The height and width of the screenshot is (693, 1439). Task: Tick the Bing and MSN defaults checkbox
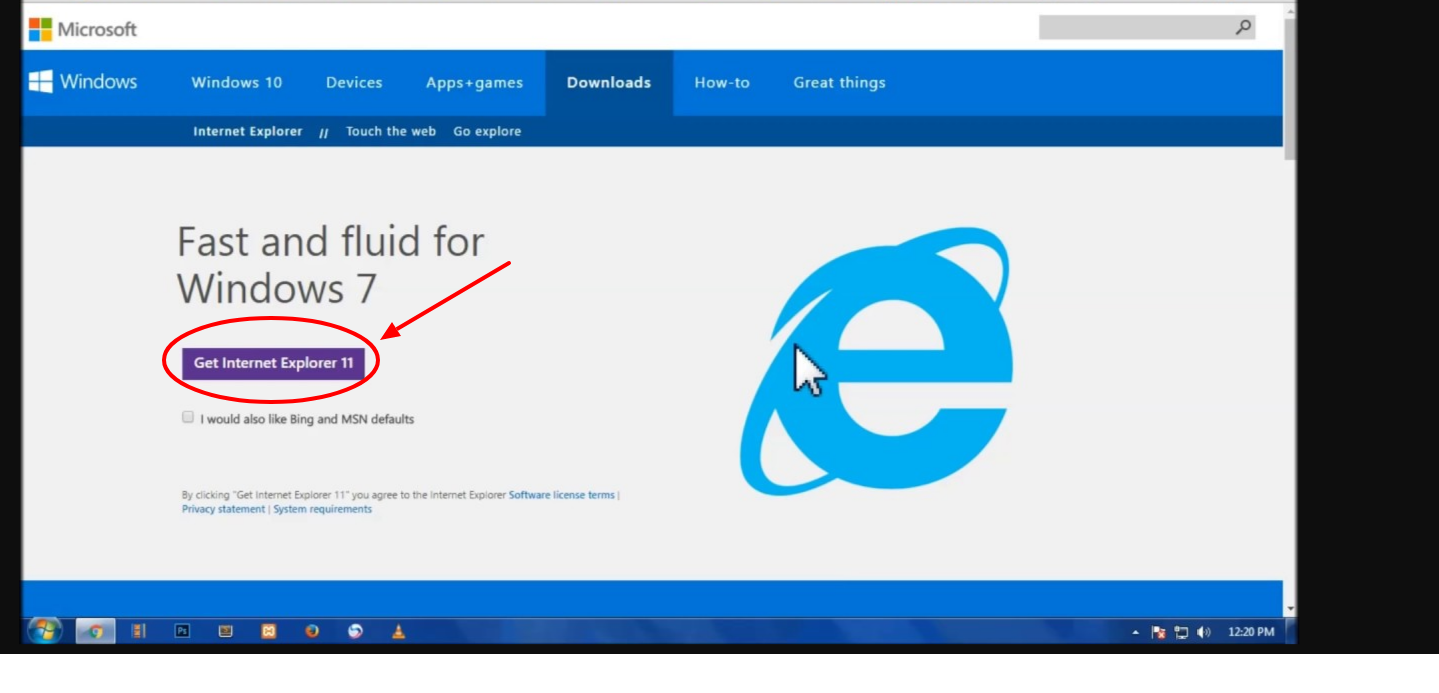pos(187,418)
